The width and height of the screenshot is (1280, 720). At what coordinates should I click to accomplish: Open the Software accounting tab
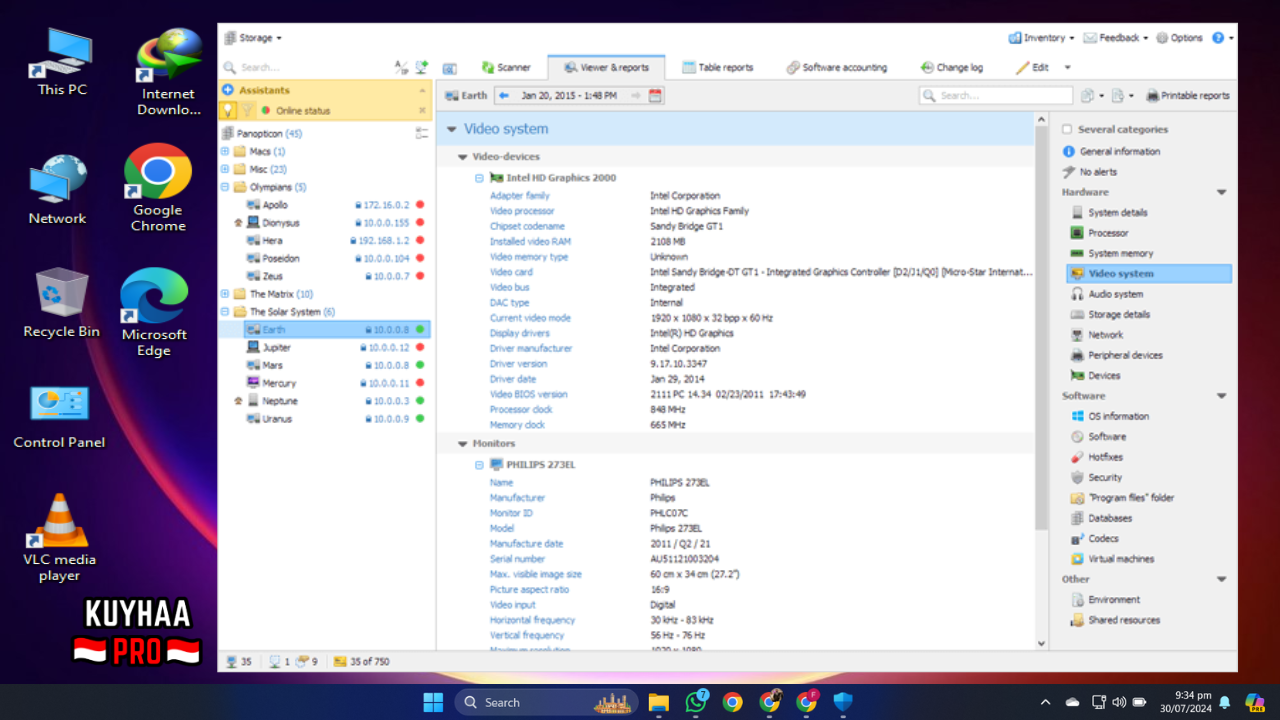836,68
